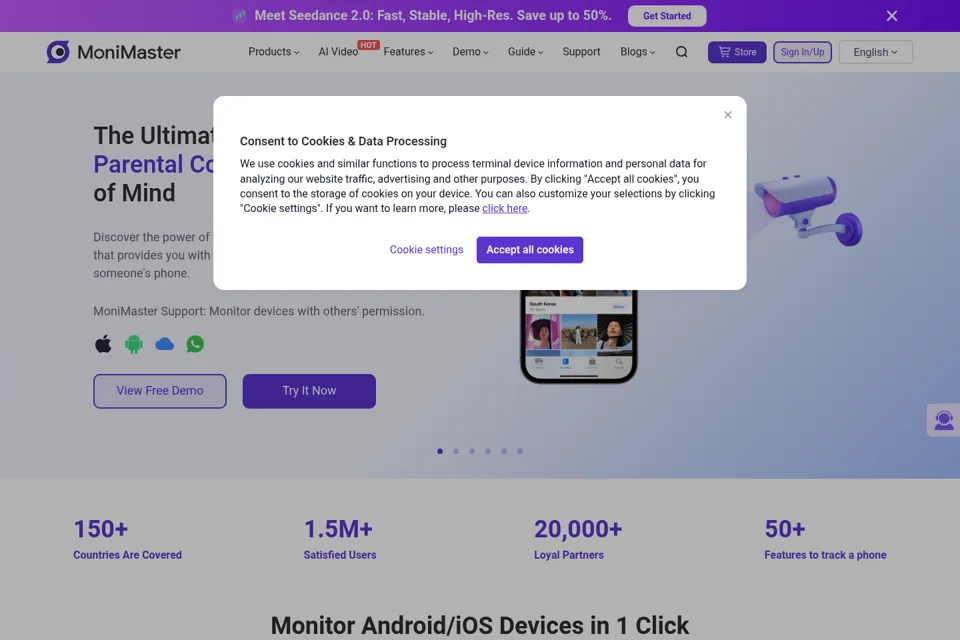Click the 'Loyal Partners' label
Image resolution: width=960 pixels, height=640 pixels.
[x=568, y=555]
